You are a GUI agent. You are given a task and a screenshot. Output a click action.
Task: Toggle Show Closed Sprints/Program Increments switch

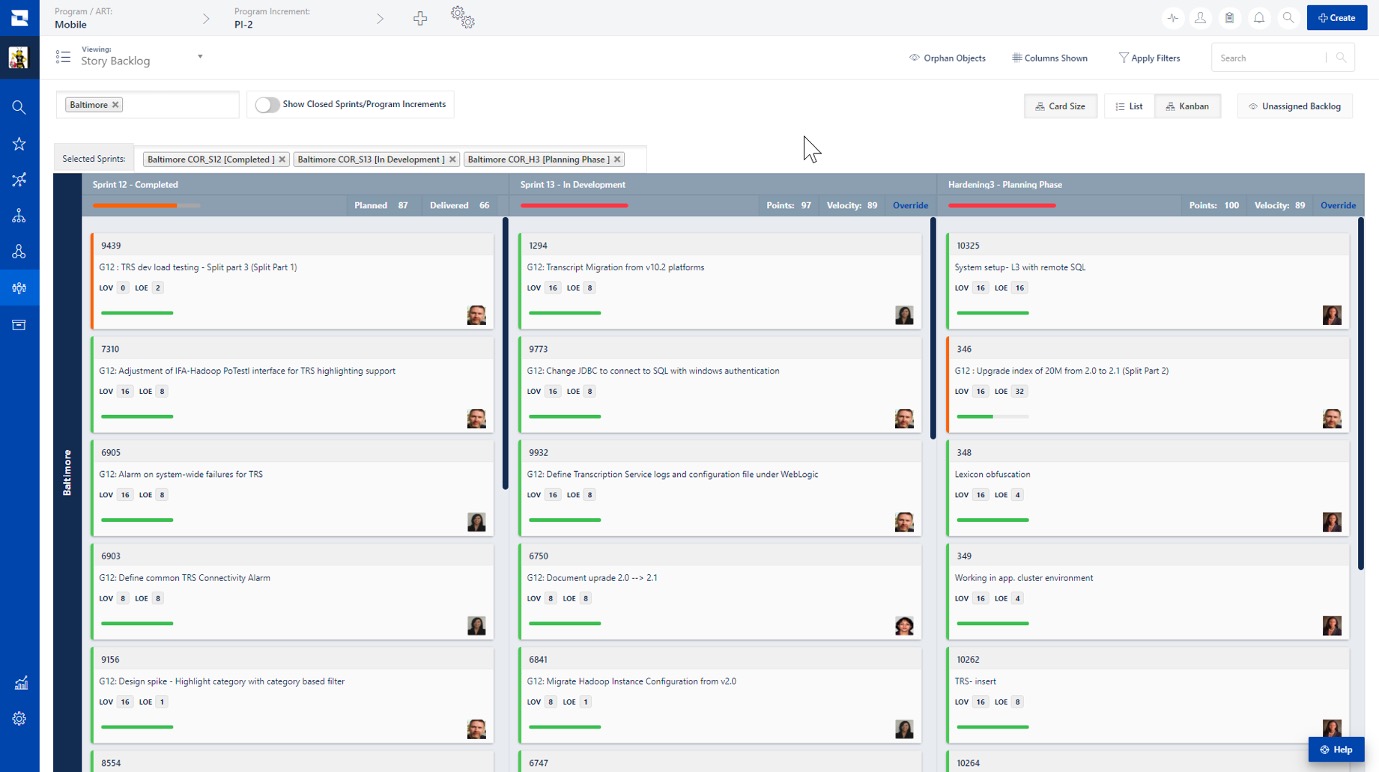(x=268, y=104)
